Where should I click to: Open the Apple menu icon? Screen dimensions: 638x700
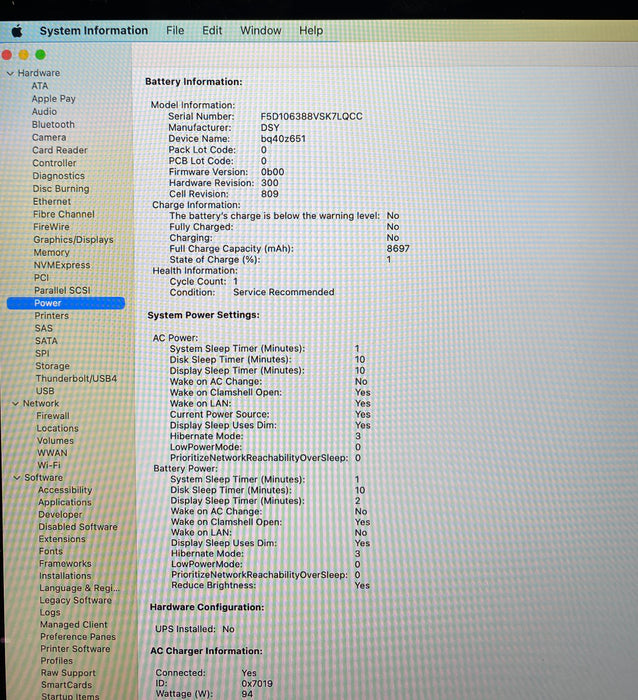(x=17, y=31)
